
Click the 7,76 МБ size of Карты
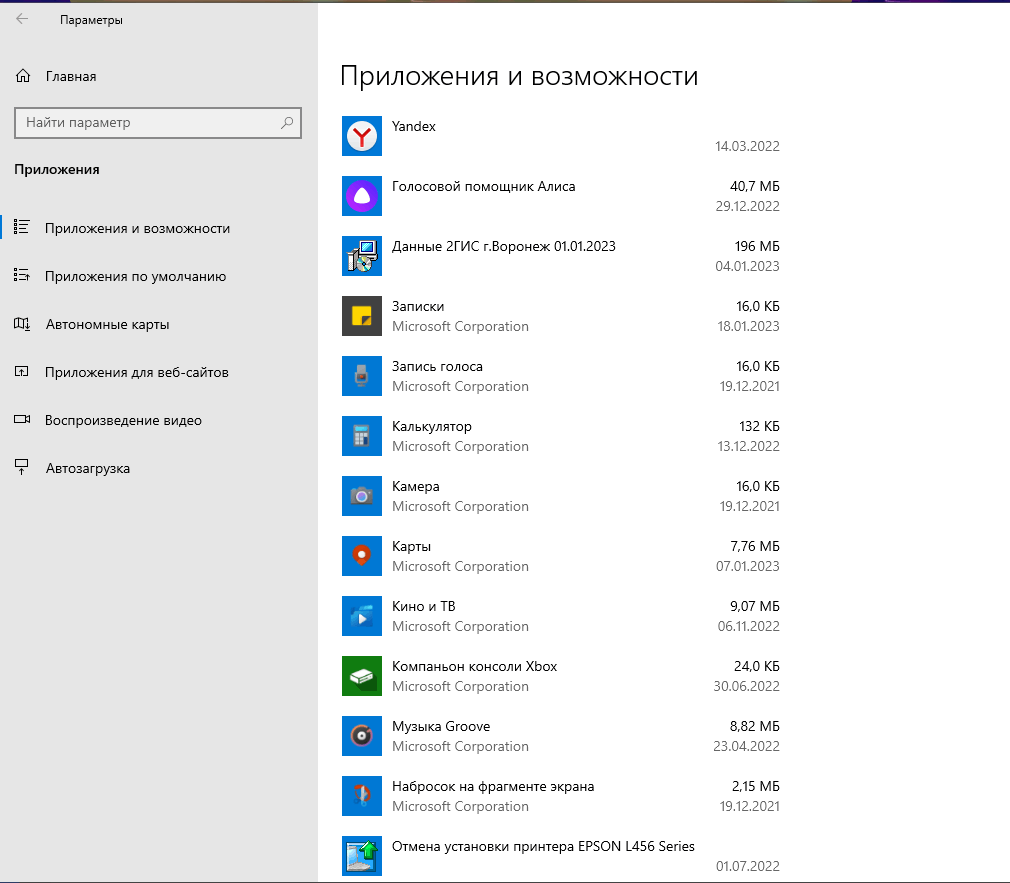[x=754, y=546]
